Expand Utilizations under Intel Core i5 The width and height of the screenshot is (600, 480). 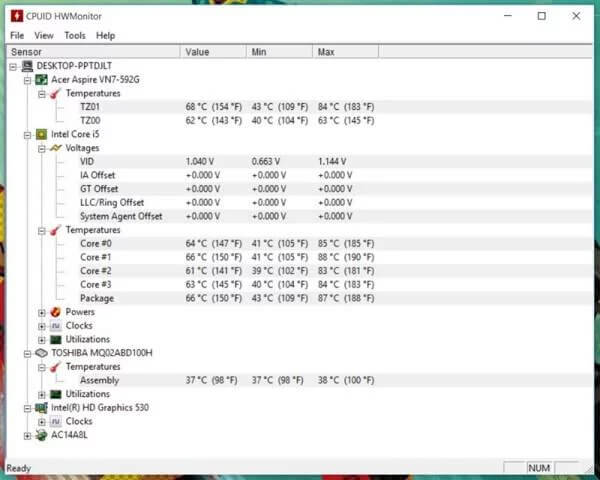(42, 340)
